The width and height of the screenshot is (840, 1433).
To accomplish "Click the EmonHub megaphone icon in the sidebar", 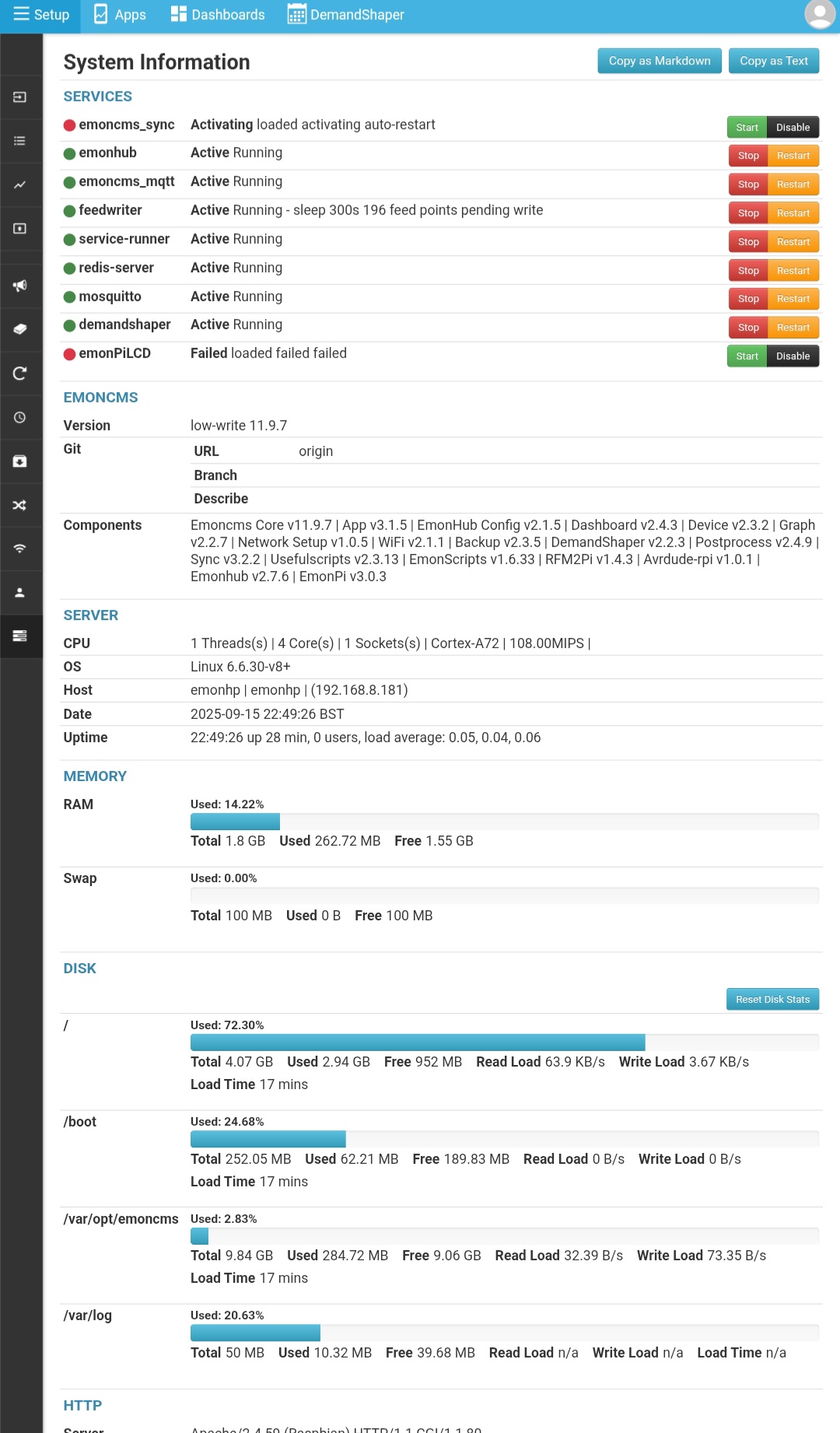I will click(x=20, y=286).
